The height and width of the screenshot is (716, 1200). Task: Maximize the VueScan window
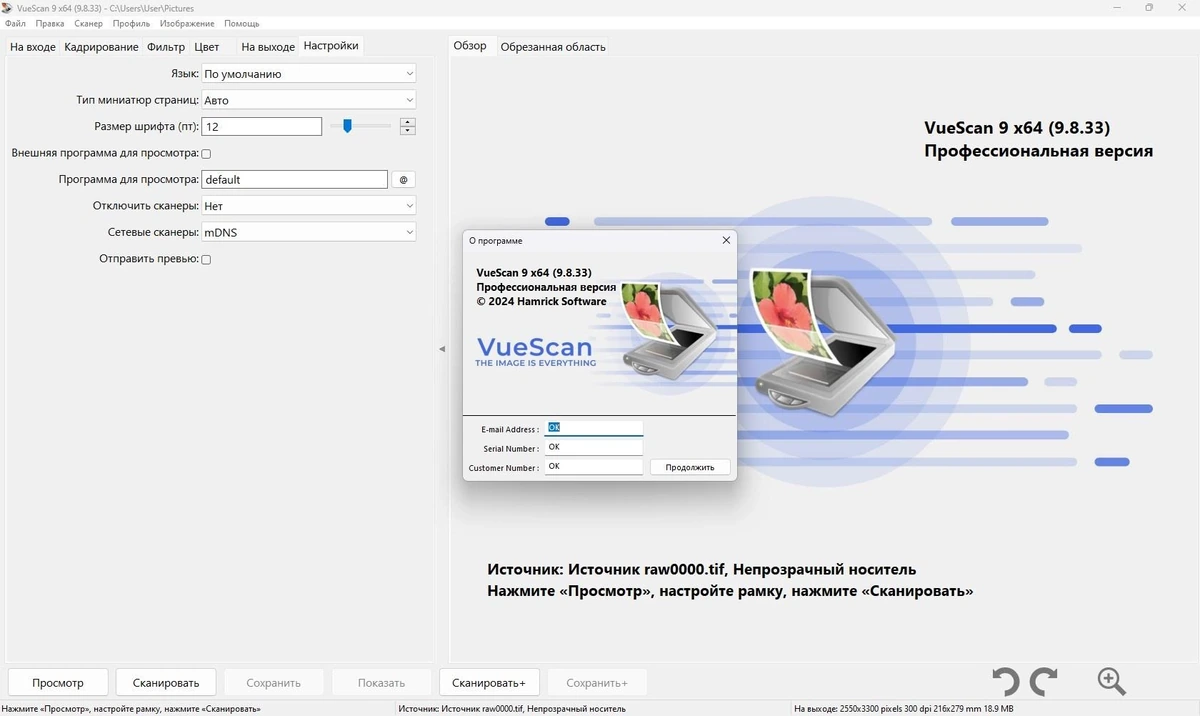click(x=1149, y=8)
